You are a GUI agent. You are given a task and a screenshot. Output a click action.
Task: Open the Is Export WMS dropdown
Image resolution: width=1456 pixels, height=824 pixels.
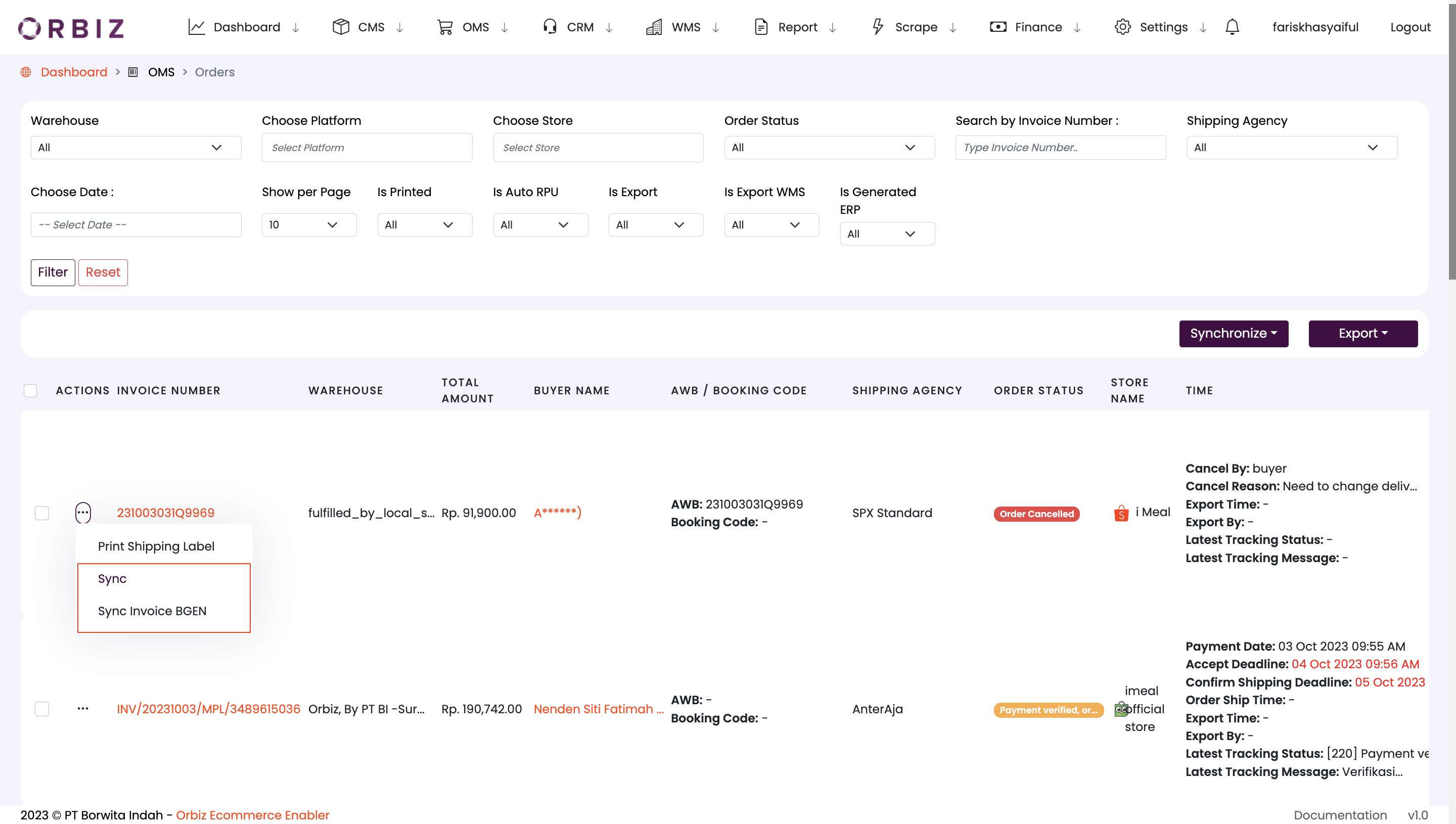[771, 224]
